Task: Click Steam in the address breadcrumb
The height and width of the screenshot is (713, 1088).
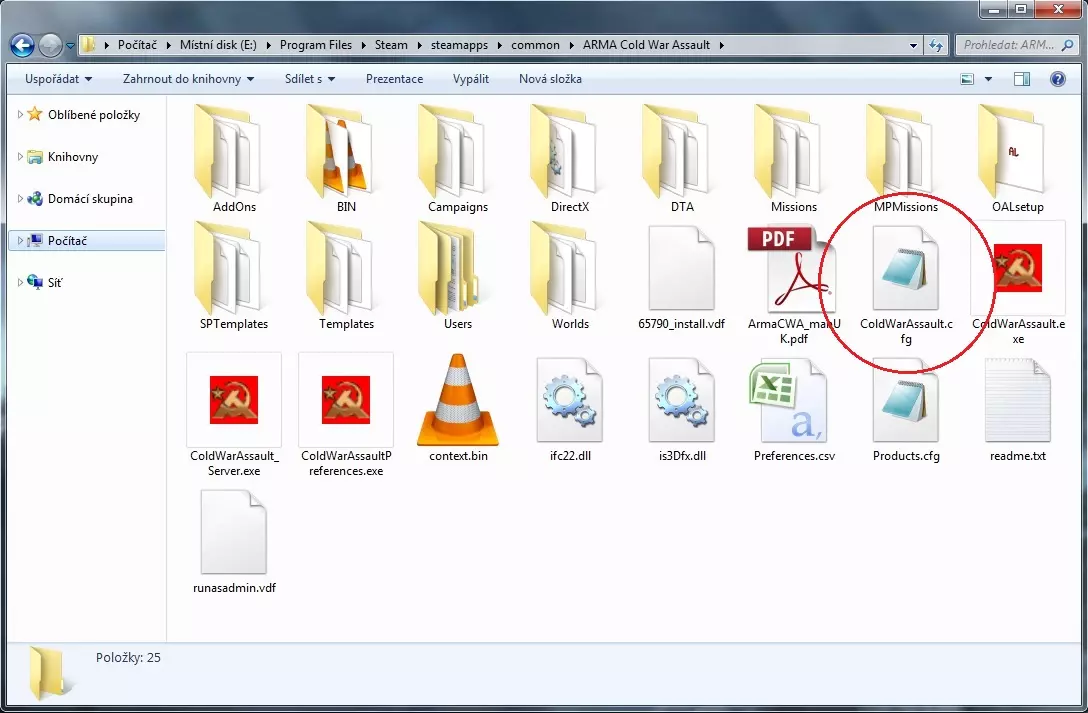Action: click(x=391, y=45)
